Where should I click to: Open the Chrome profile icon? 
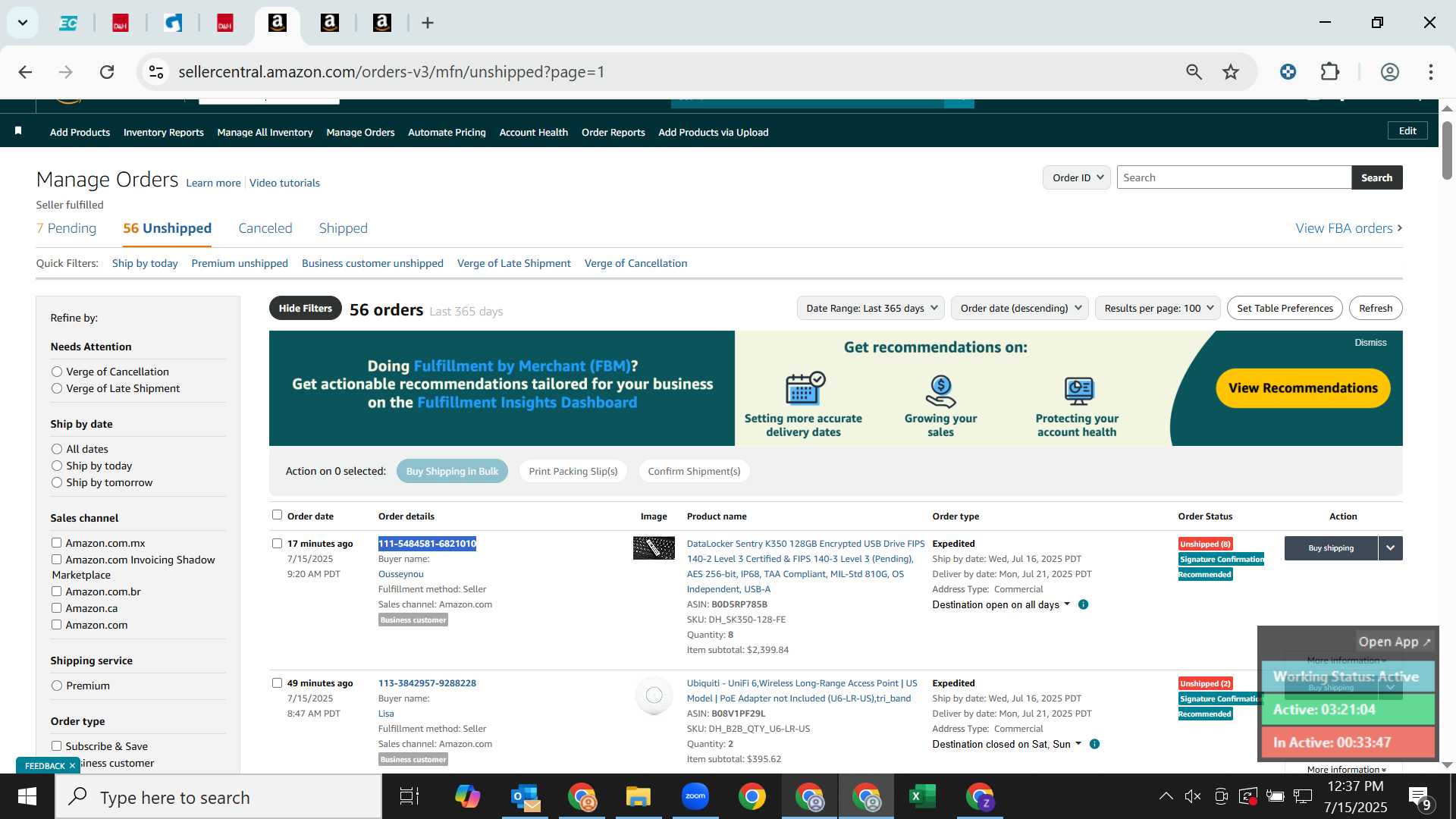(1389, 72)
